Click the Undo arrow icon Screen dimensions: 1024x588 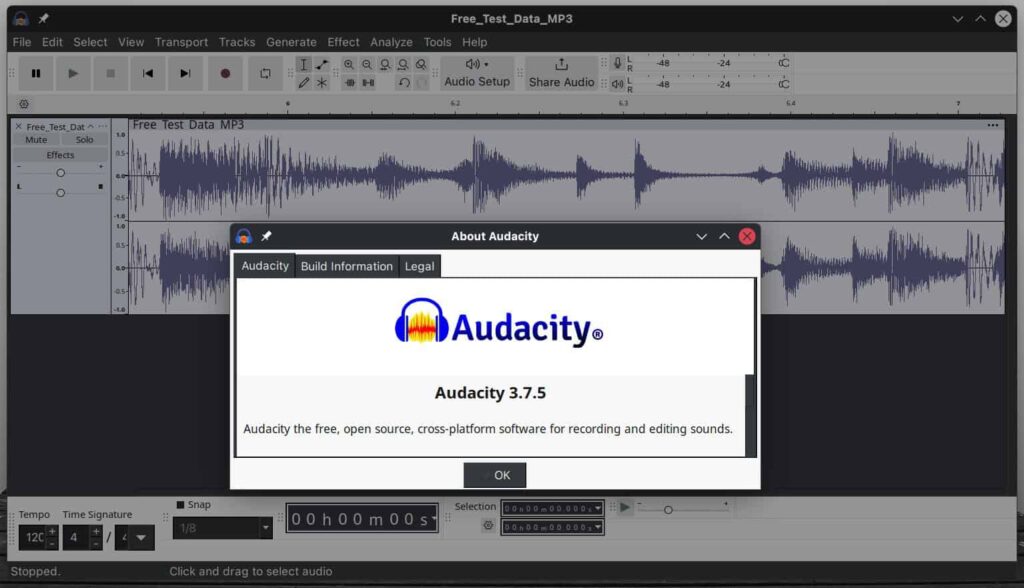[x=406, y=83]
